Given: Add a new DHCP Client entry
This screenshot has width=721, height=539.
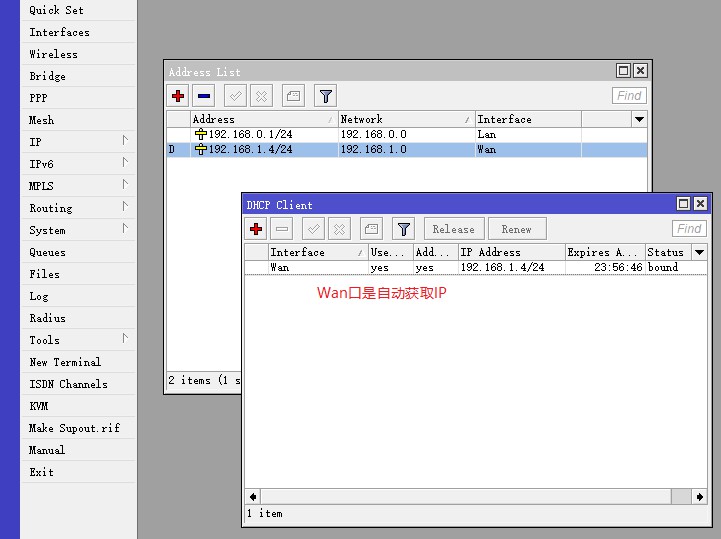Looking at the screenshot, I should coord(256,229).
